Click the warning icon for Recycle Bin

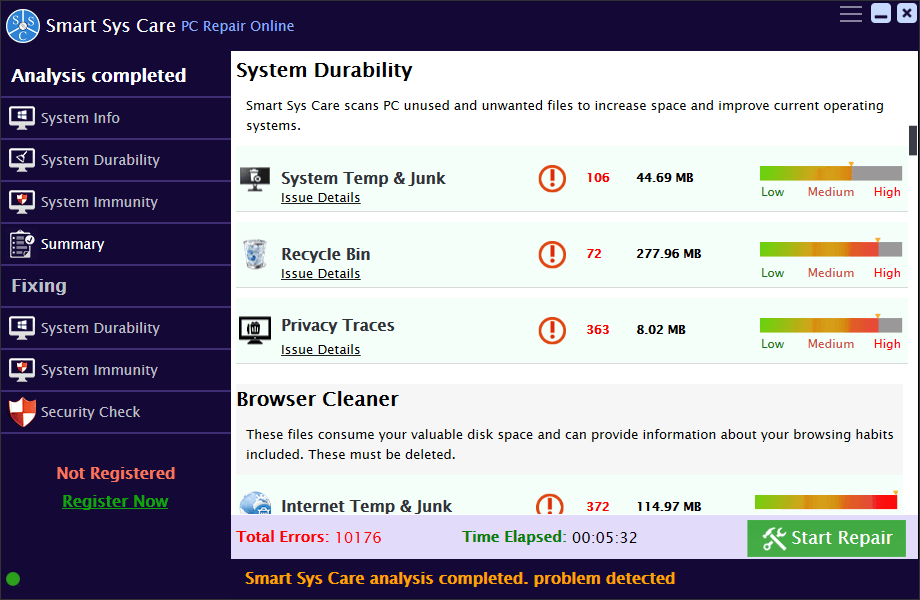[552, 254]
